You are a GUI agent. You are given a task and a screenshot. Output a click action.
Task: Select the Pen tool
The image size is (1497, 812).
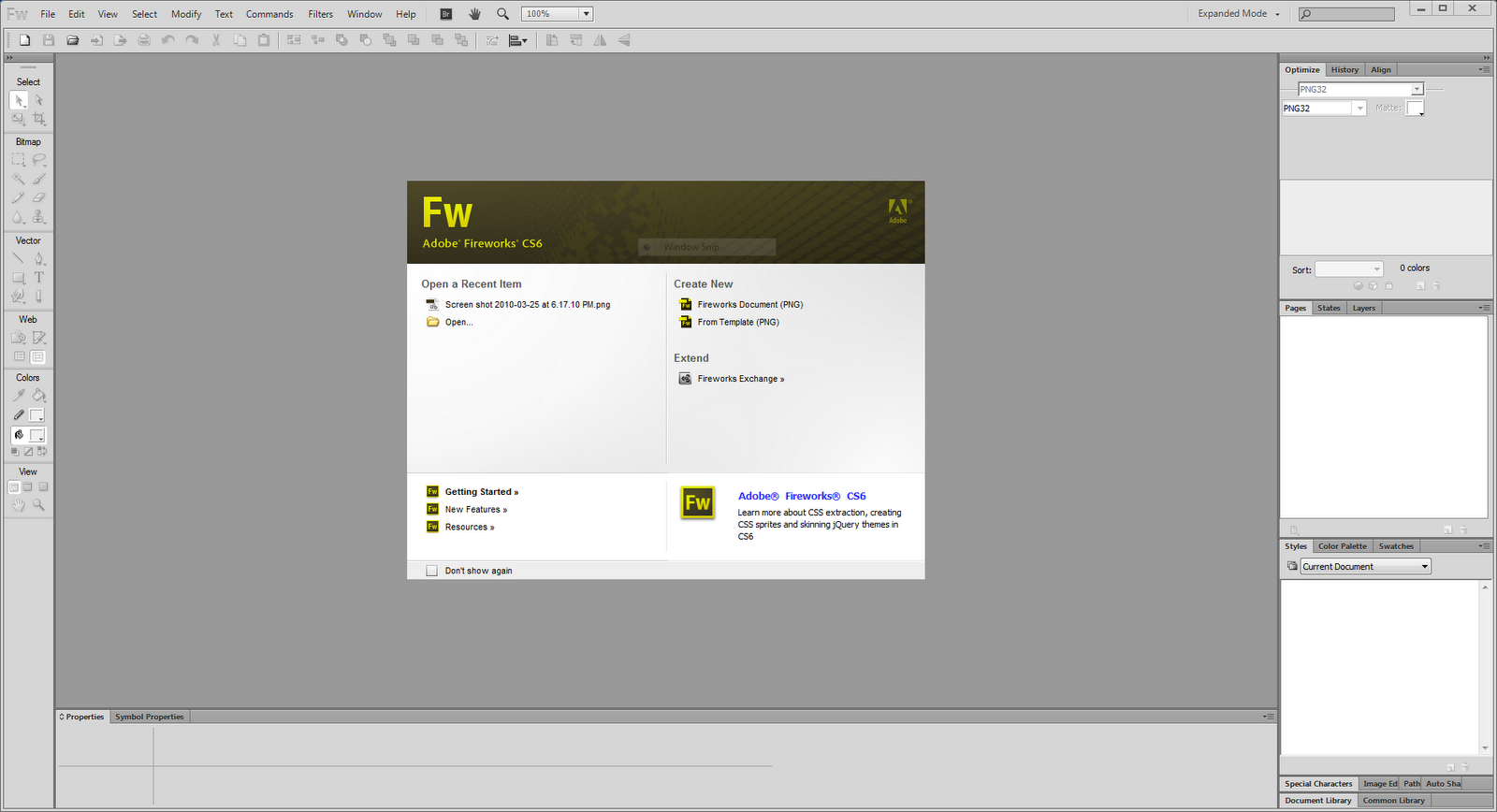point(38,258)
